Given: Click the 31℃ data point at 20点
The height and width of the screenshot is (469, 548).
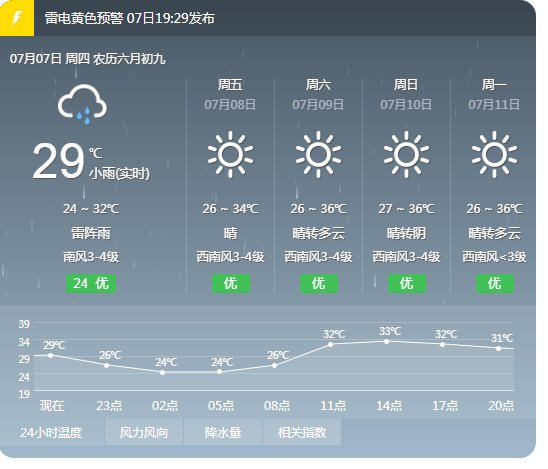Looking at the screenshot, I should pos(499,348).
